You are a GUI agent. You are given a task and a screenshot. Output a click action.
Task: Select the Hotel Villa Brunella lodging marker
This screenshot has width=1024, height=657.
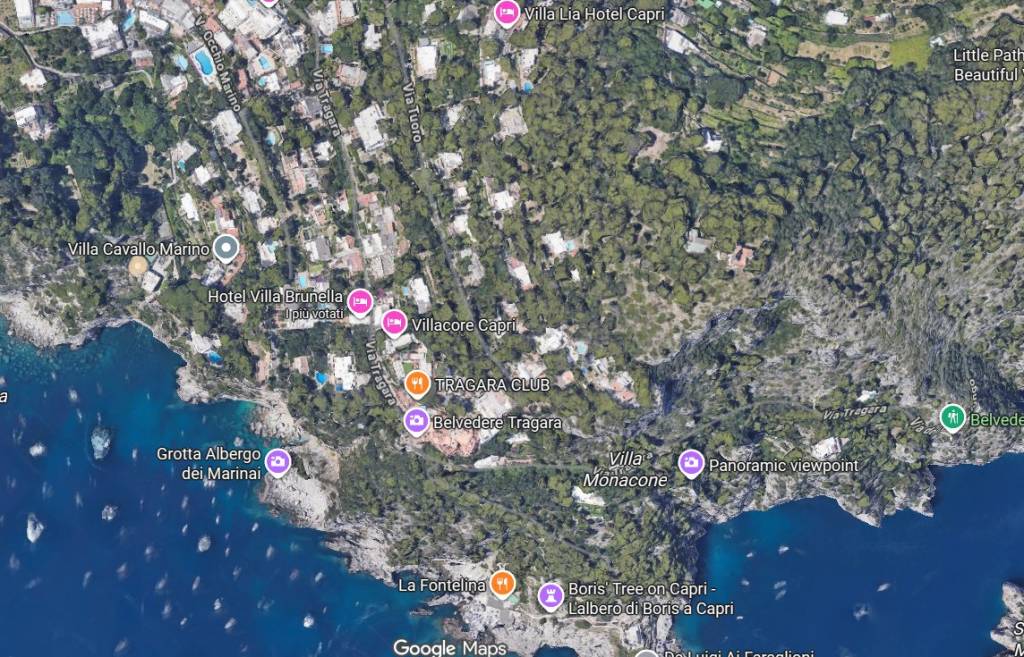pos(360,302)
